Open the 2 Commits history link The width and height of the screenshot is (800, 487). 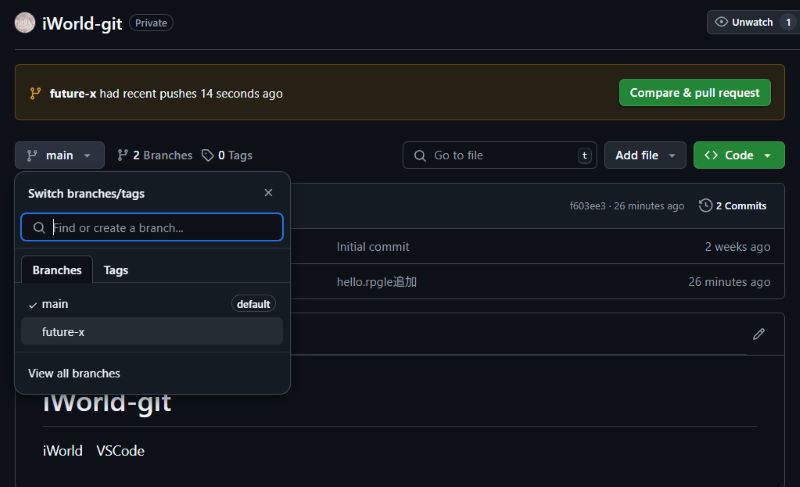coord(732,206)
